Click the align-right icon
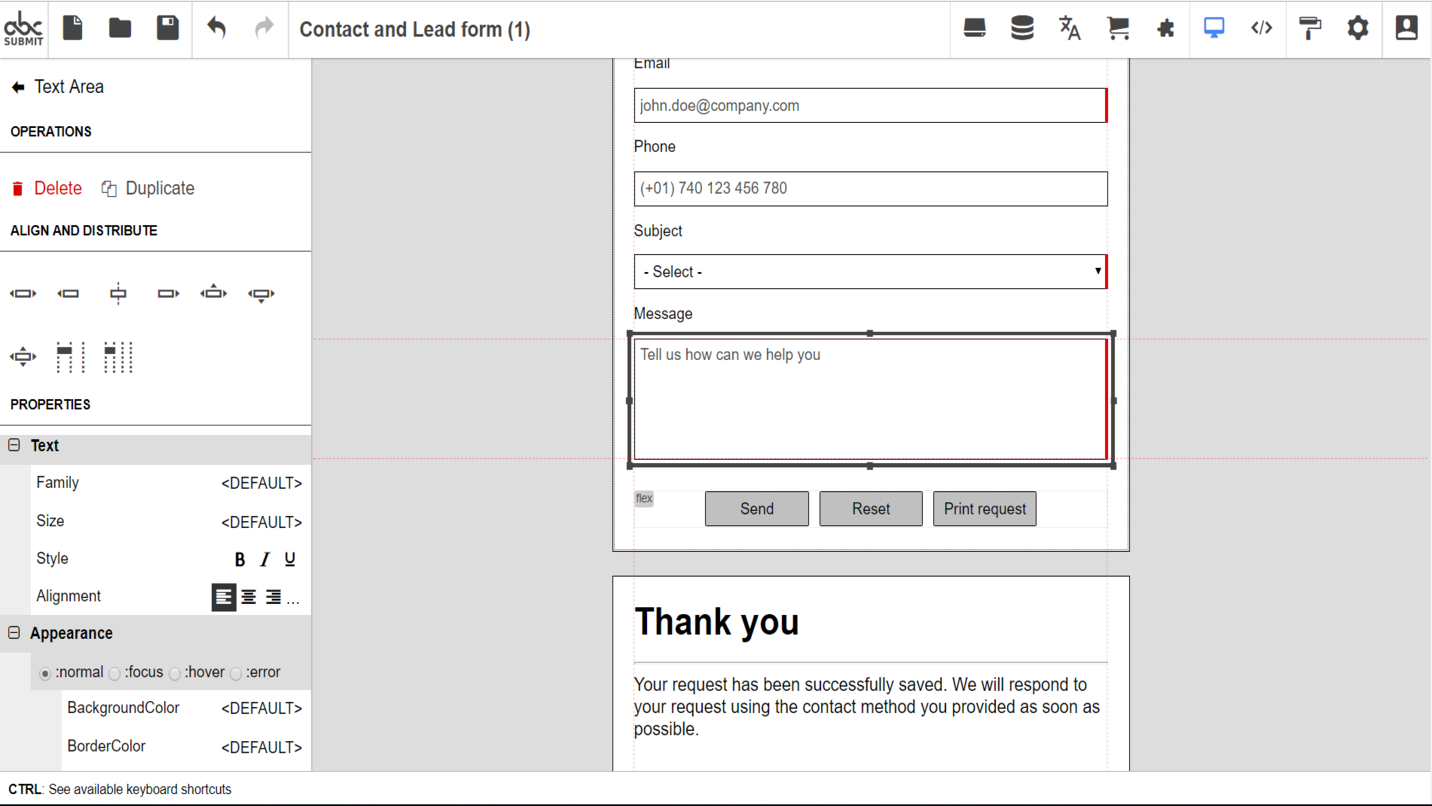The width and height of the screenshot is (1432, 806). (167, 293)
